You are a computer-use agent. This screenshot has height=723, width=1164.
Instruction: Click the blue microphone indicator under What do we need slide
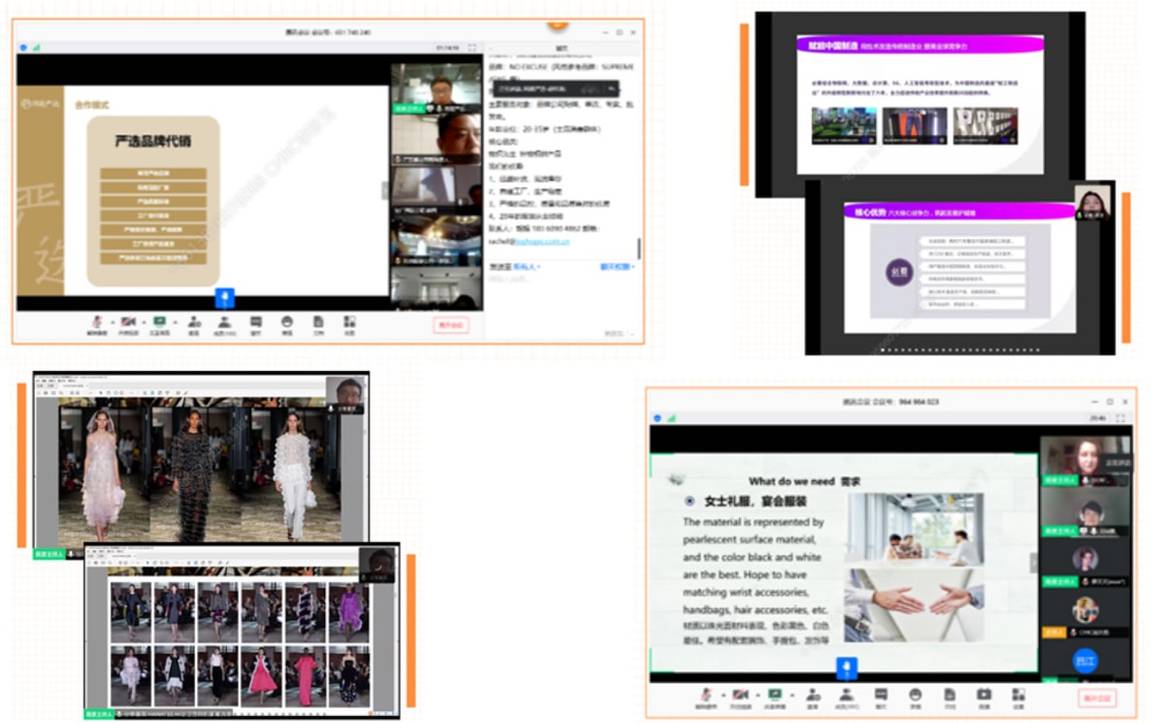[847, 667]
